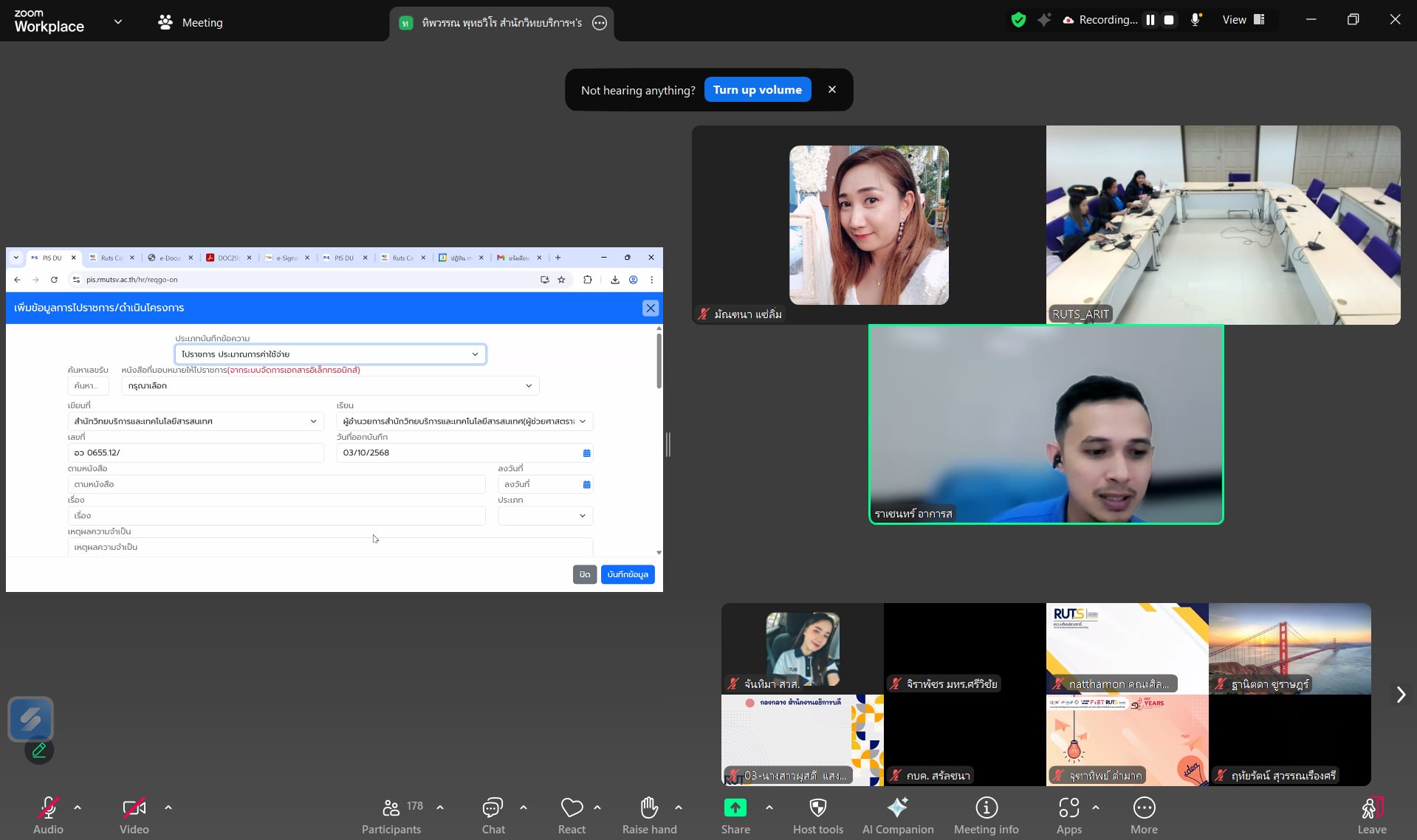Open Host tools shield icon
The width and height of the screenshot is (1417, 840).
pos(817,816)
